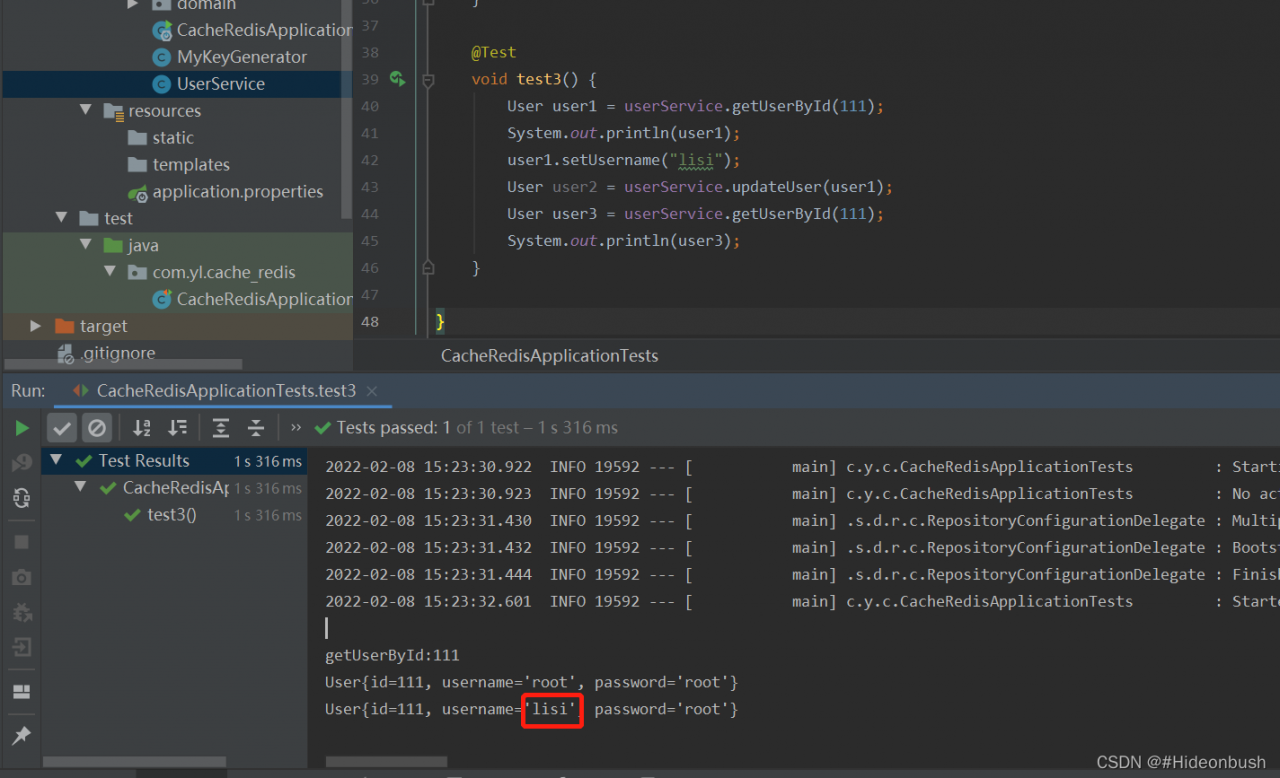Click log line timestamped 15:23:32.601
1280x778 pixels.
coord(802,602)
